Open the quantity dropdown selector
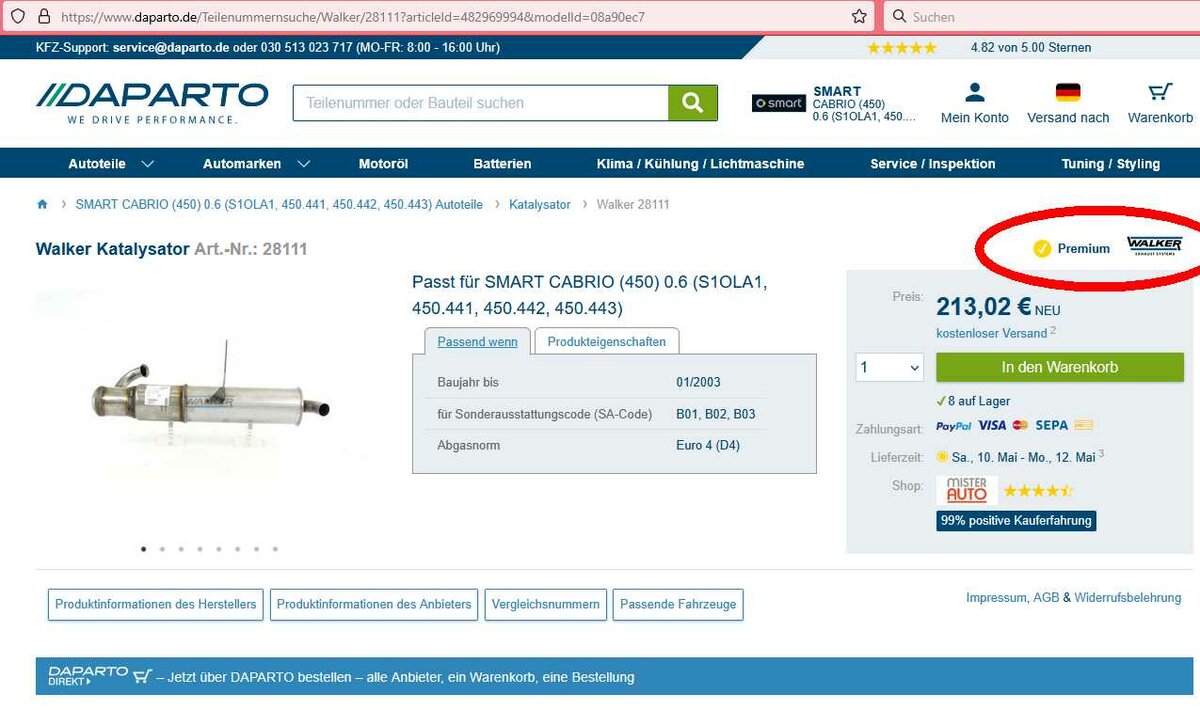 pos(890,368)
